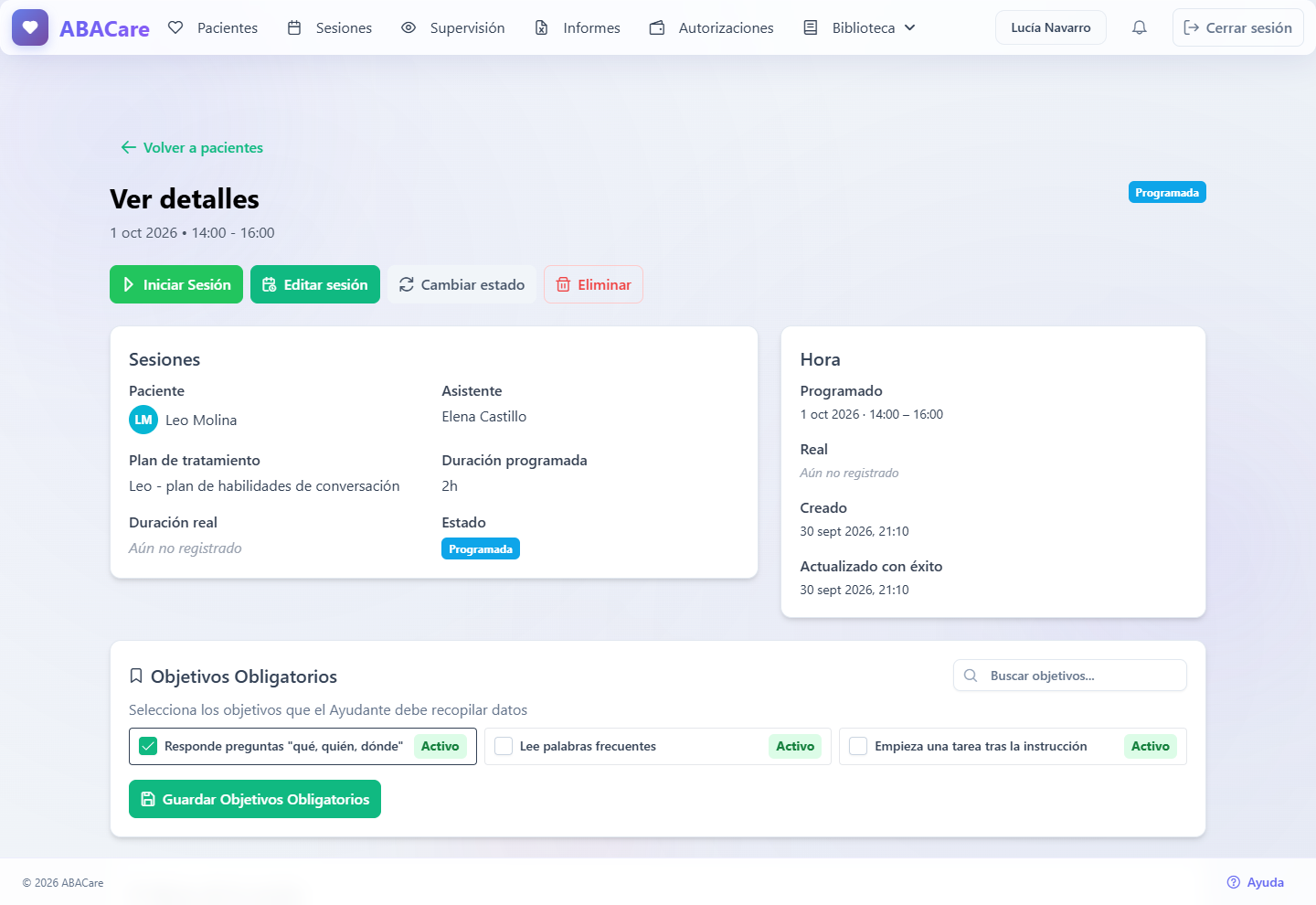
Task: Click the heart icon beside Pacientes
Action: 175,27
